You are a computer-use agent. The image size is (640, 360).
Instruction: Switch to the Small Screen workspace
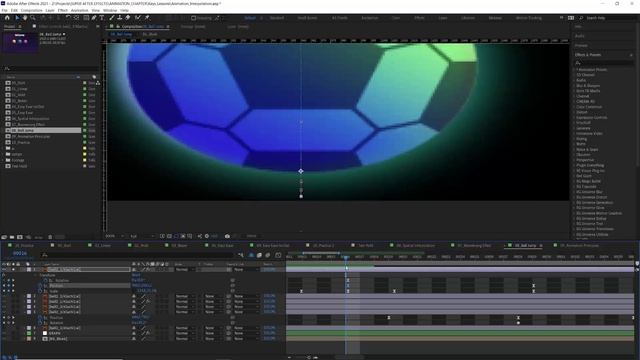click(x=307, y=18)
